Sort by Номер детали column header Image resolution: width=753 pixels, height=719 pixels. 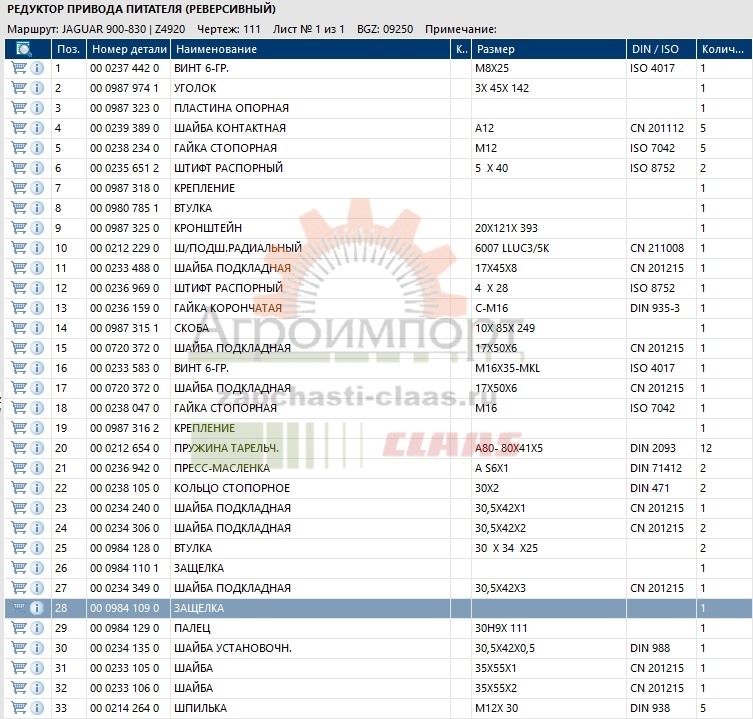pyautogui.click(x=129, y=49)
